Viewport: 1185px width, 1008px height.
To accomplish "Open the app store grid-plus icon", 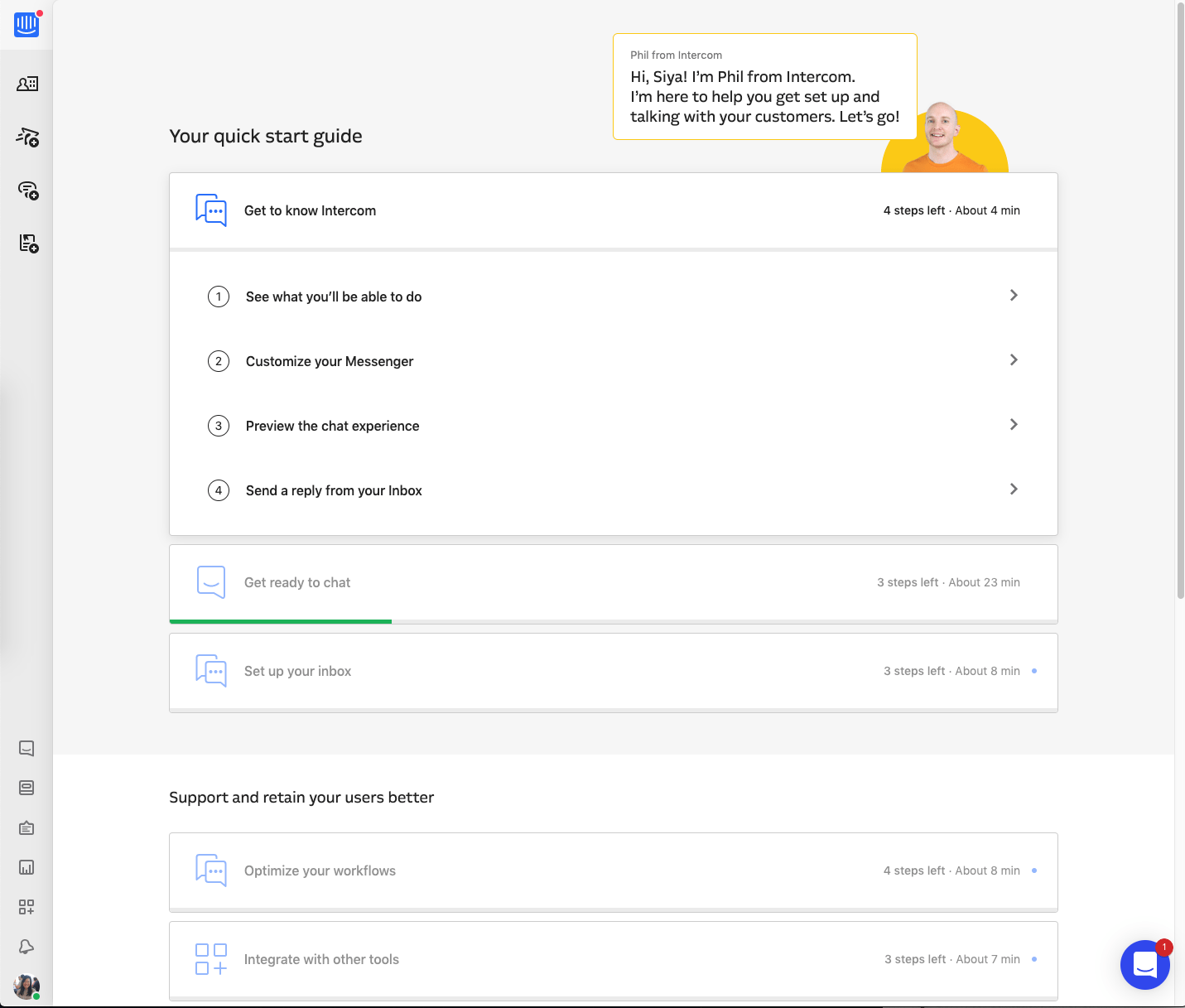I will 26,907.
